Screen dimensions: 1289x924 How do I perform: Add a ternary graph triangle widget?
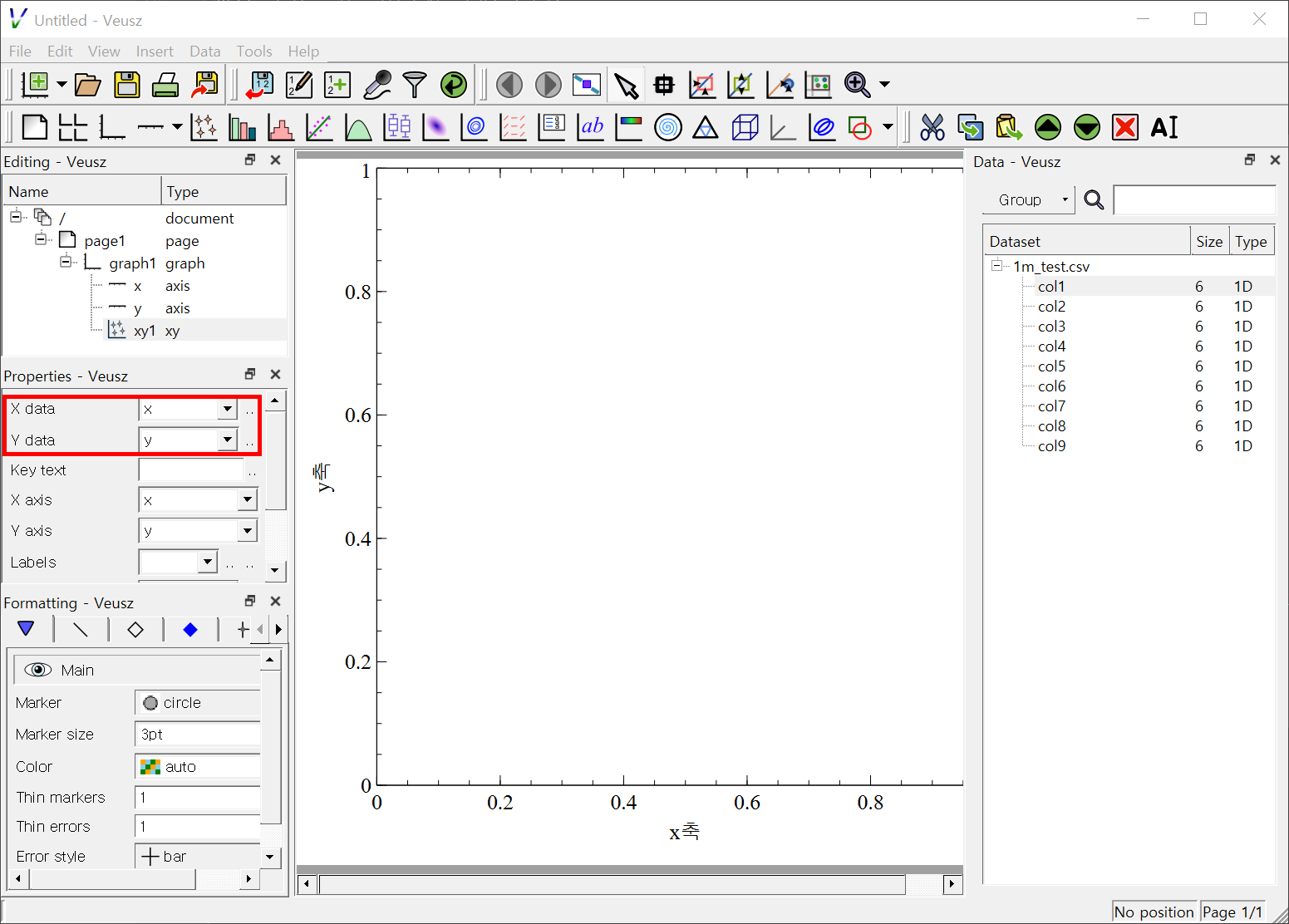coord(706,127)
